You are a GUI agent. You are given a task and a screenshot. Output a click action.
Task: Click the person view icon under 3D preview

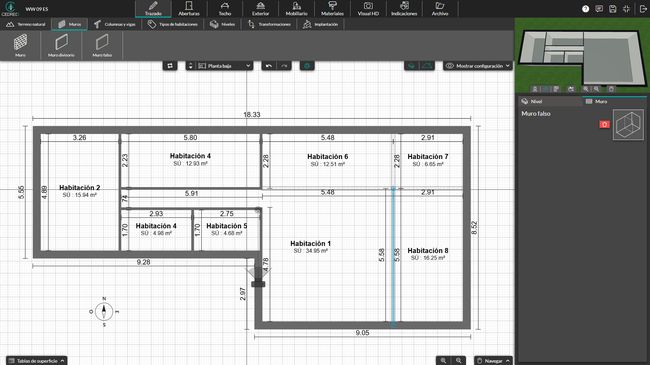pos(535,89)
